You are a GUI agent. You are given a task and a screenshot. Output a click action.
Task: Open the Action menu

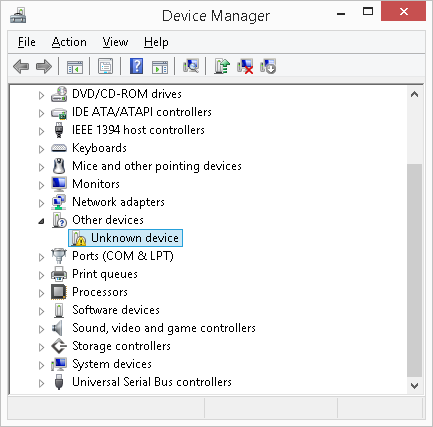click(69, 42)
